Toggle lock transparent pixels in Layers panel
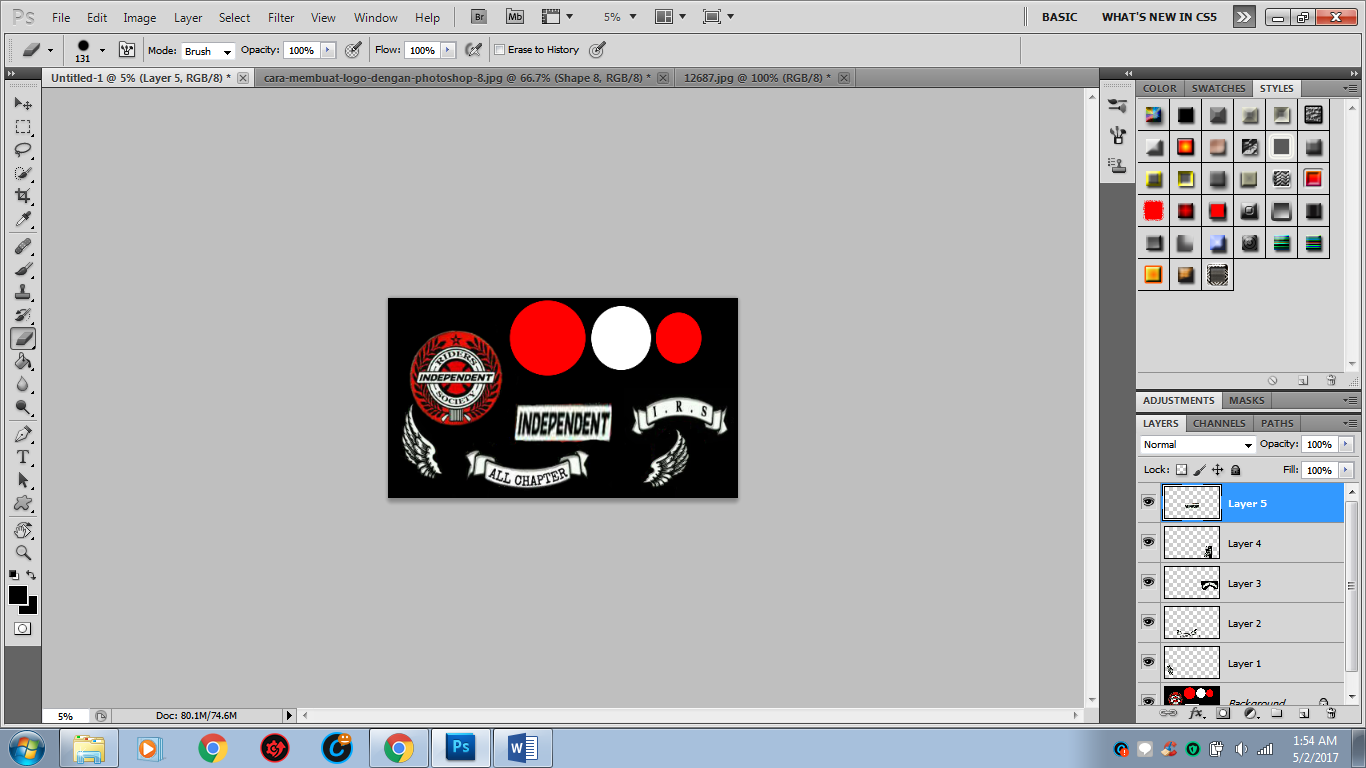This screenshot has height=768, width=1366. point(1181,469)
